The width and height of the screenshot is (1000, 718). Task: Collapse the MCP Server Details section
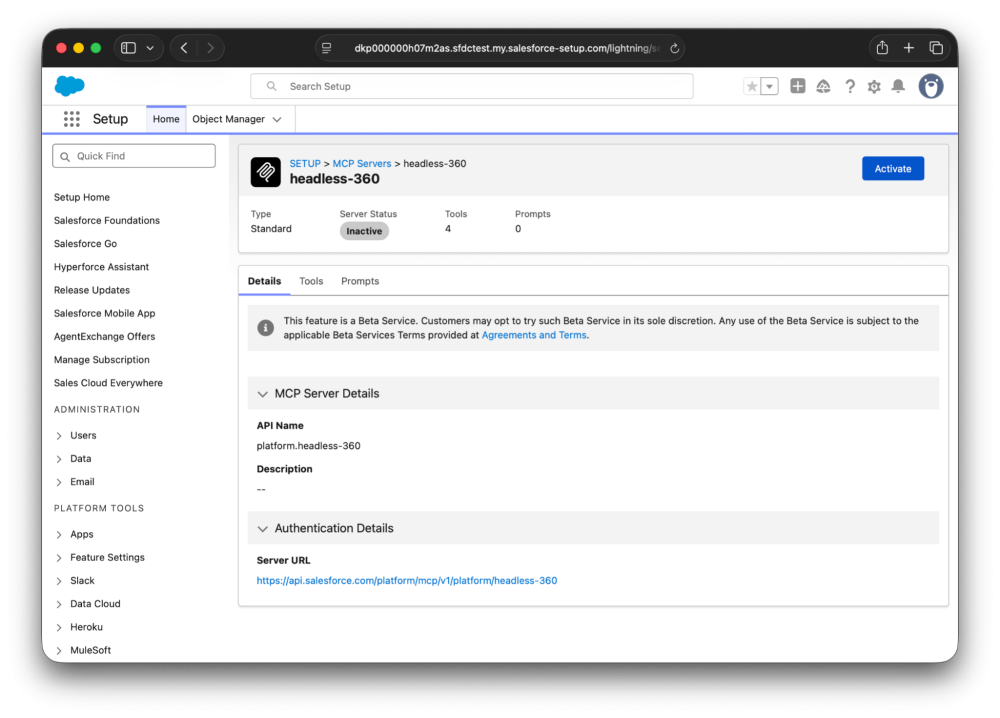click(262, 394)
